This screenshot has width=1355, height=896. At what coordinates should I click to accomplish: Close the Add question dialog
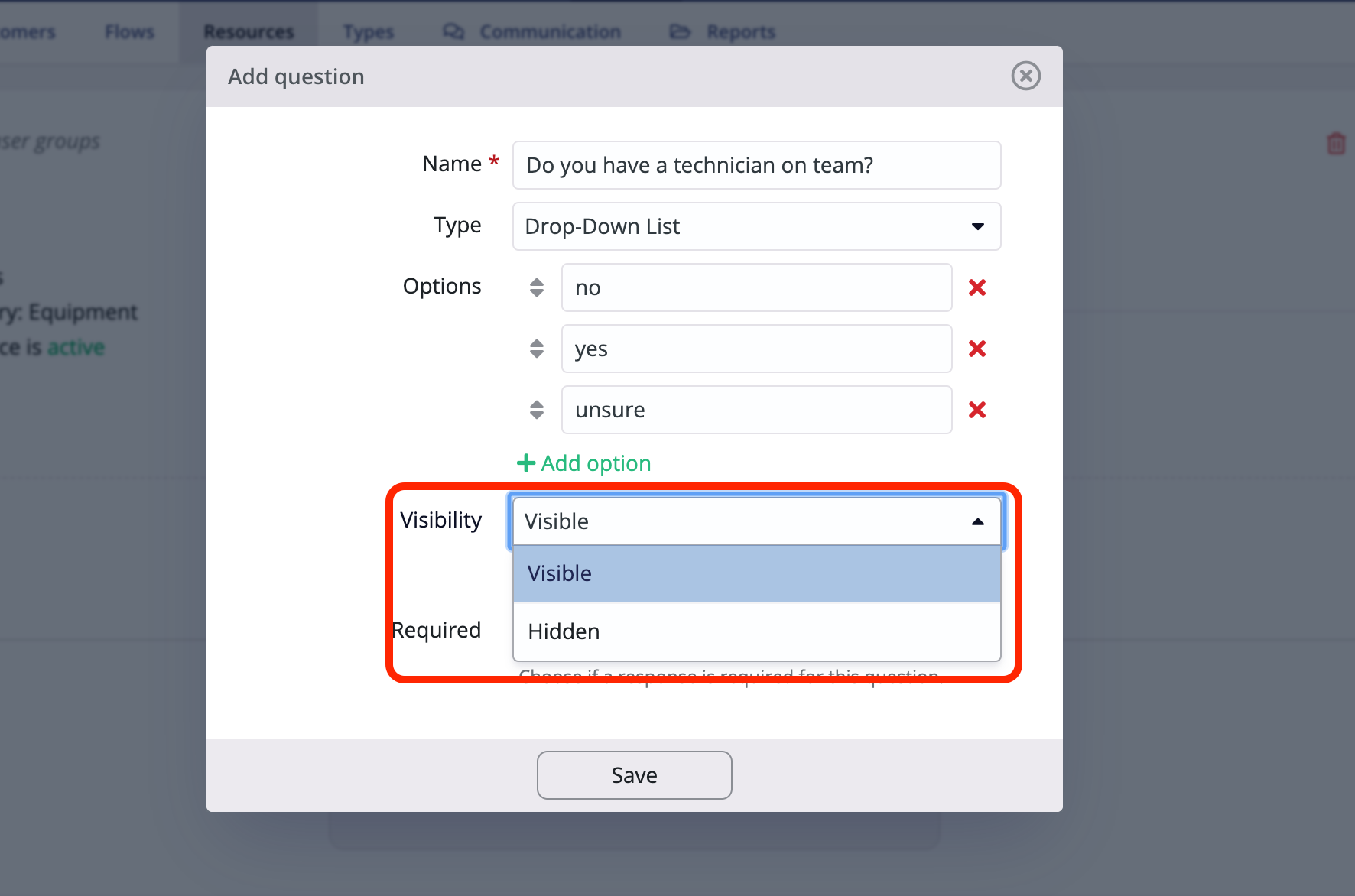(1025, 76)
